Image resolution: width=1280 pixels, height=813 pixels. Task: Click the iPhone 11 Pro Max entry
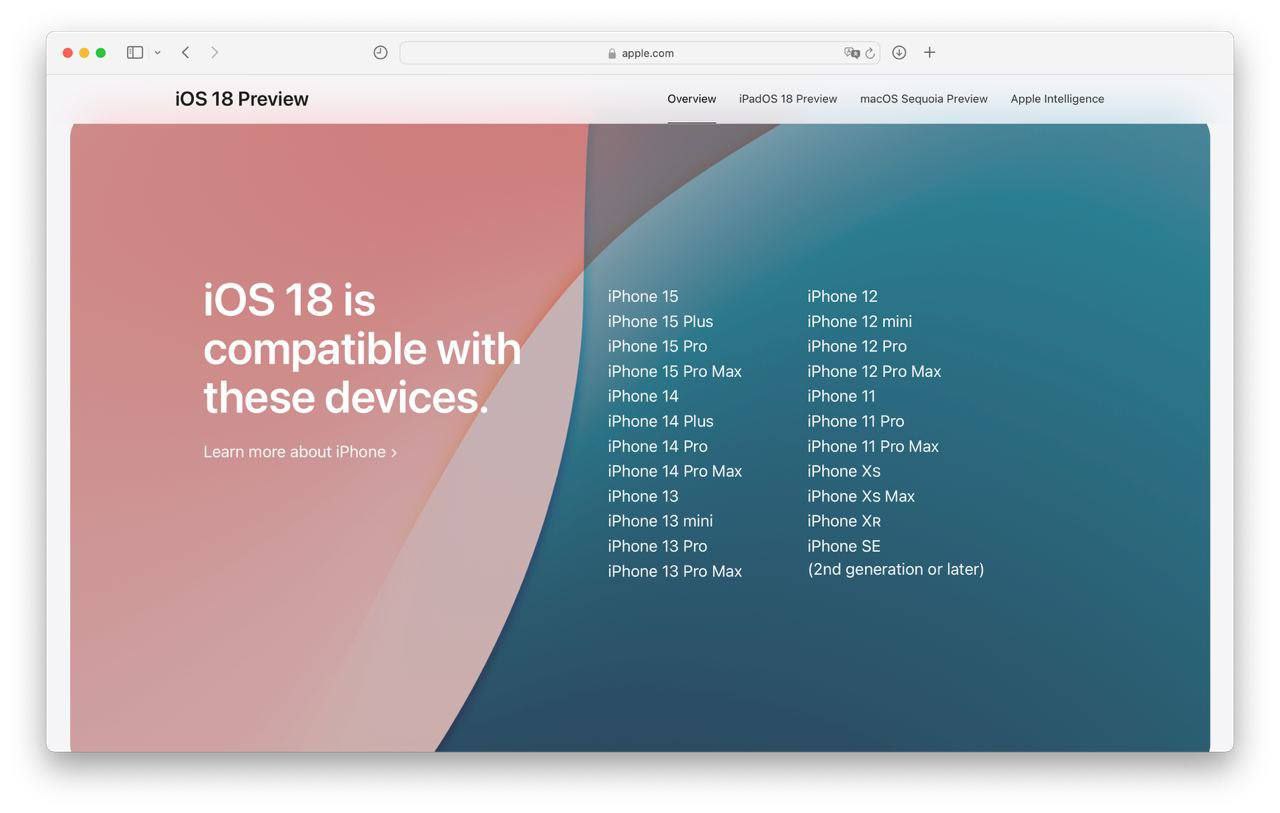pos(873,446)
